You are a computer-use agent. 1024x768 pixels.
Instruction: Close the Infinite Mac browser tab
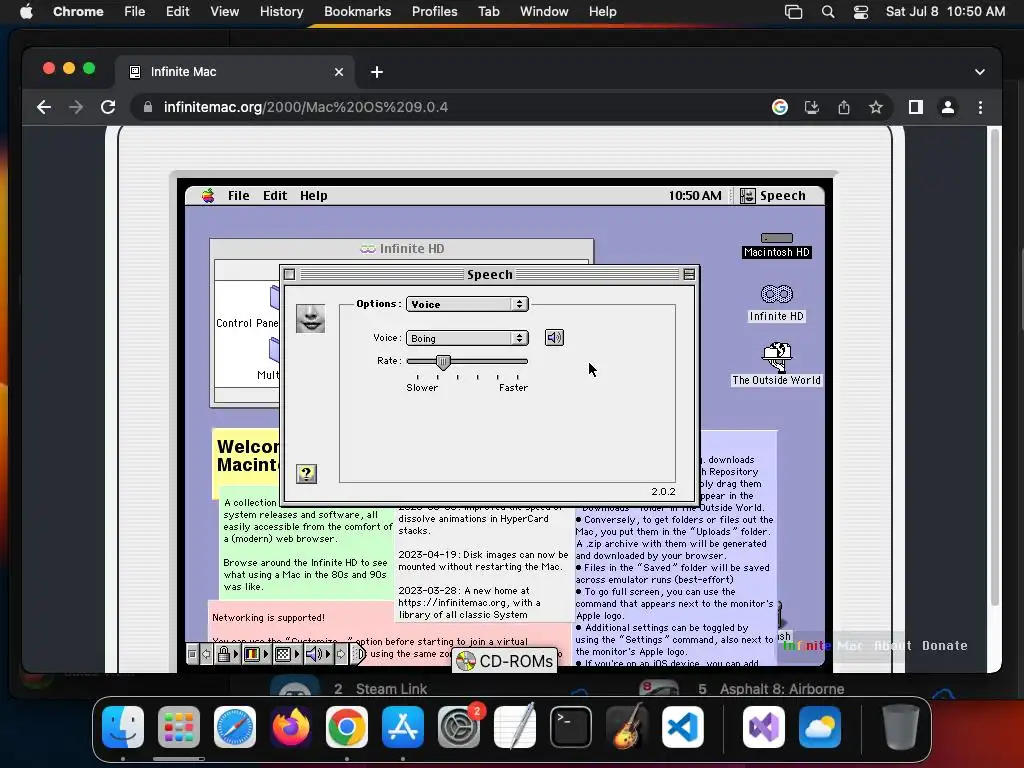click(339, 72)
